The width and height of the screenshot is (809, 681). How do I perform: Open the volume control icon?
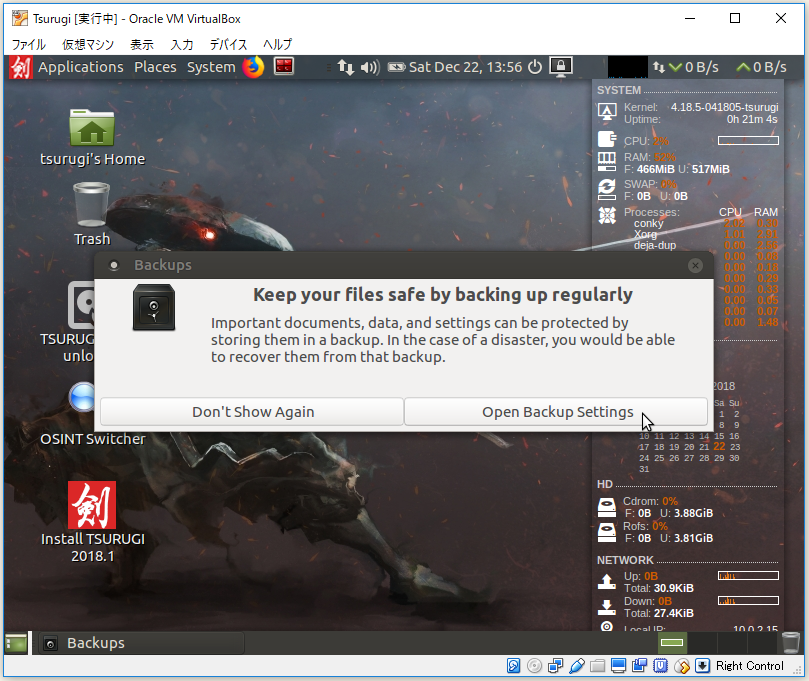click(x=370, y=67)
